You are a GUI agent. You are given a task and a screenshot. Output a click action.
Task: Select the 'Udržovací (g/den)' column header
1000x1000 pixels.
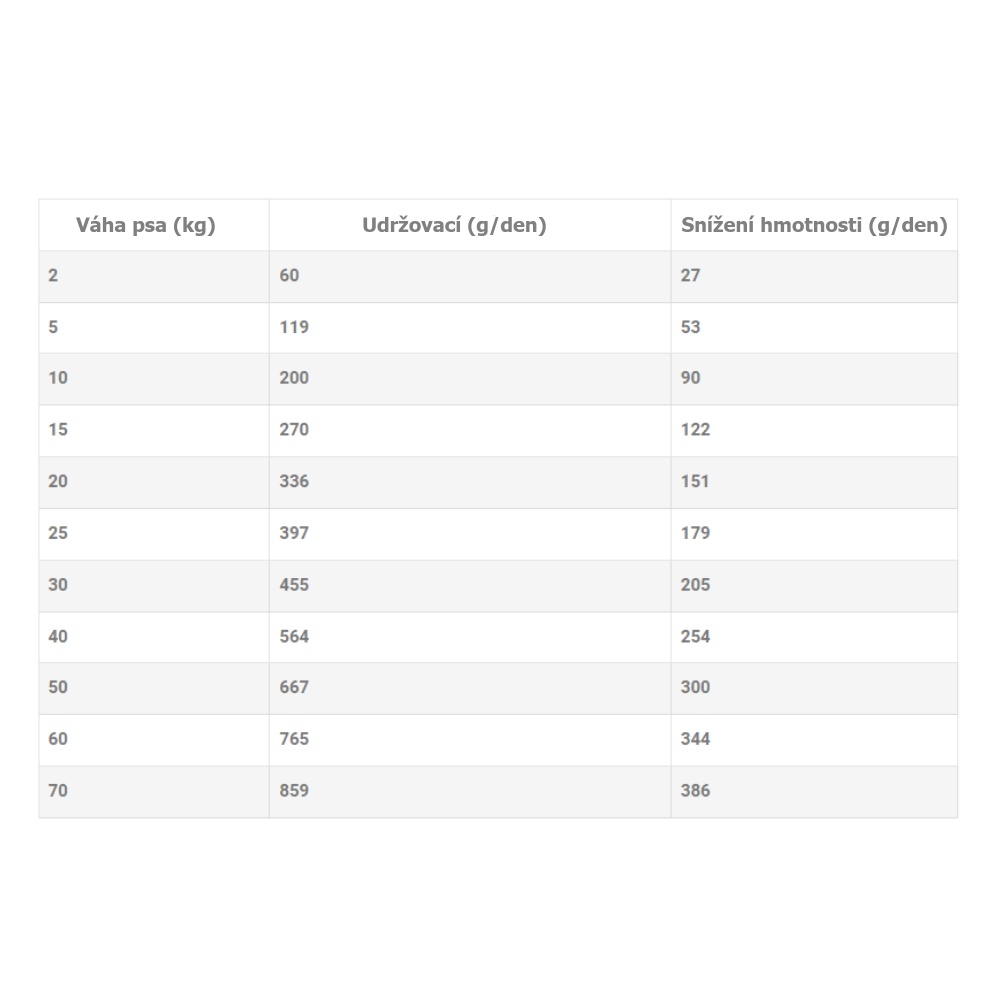(454, 225)
